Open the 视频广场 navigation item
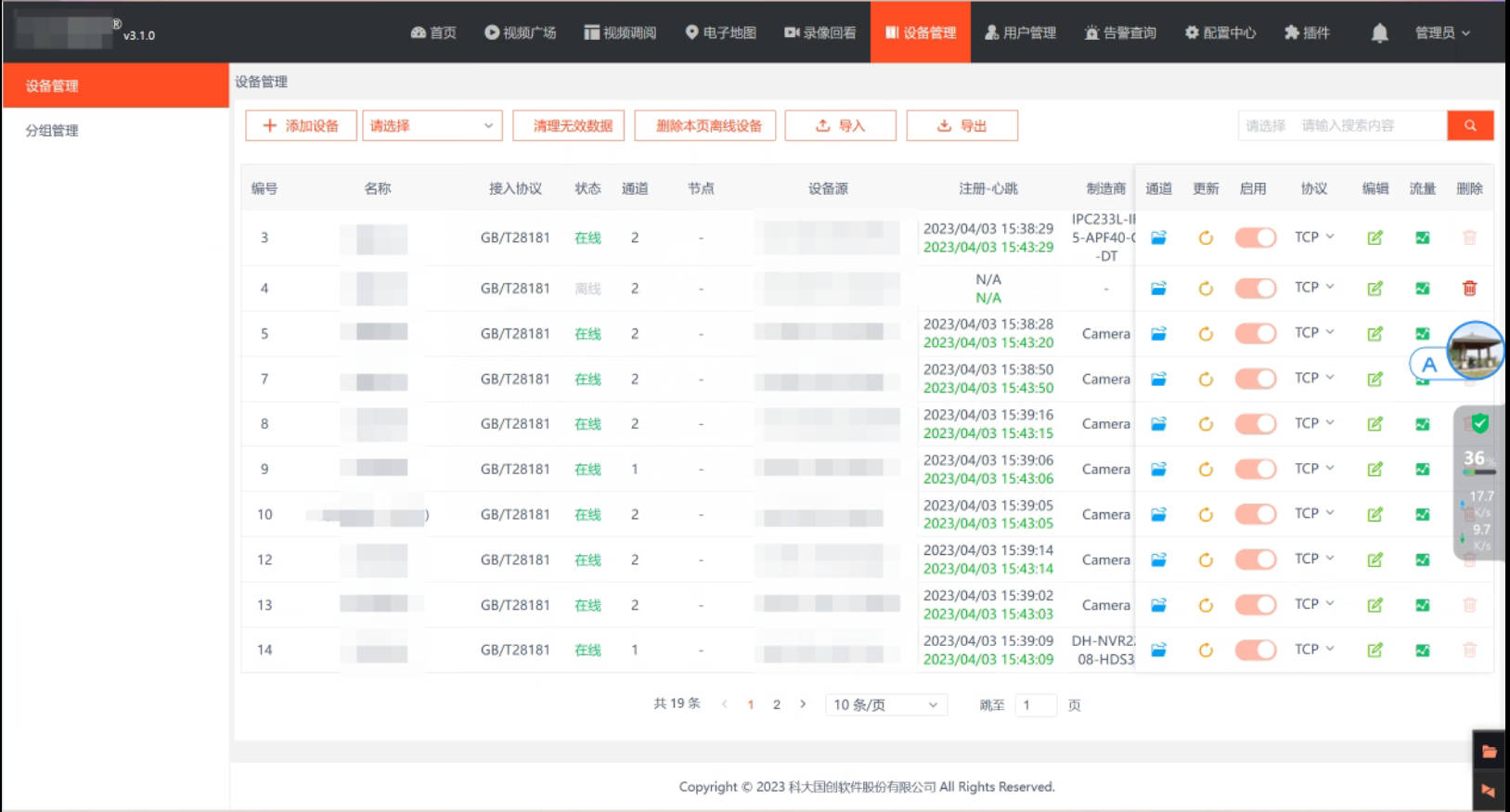This screenshot has width=1510, height=812. (520, 33)
